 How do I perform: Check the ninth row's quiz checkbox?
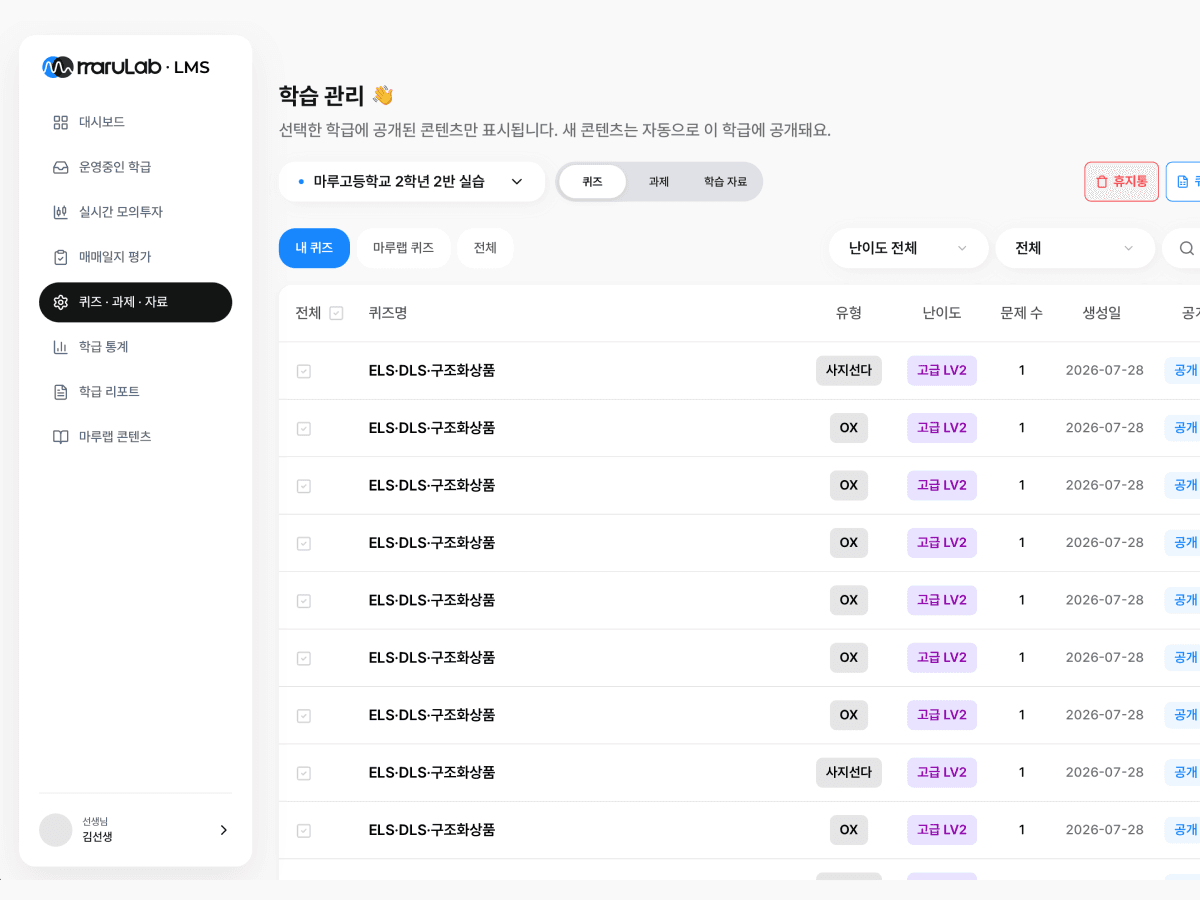pyautogui.click(x=304, y=831)
